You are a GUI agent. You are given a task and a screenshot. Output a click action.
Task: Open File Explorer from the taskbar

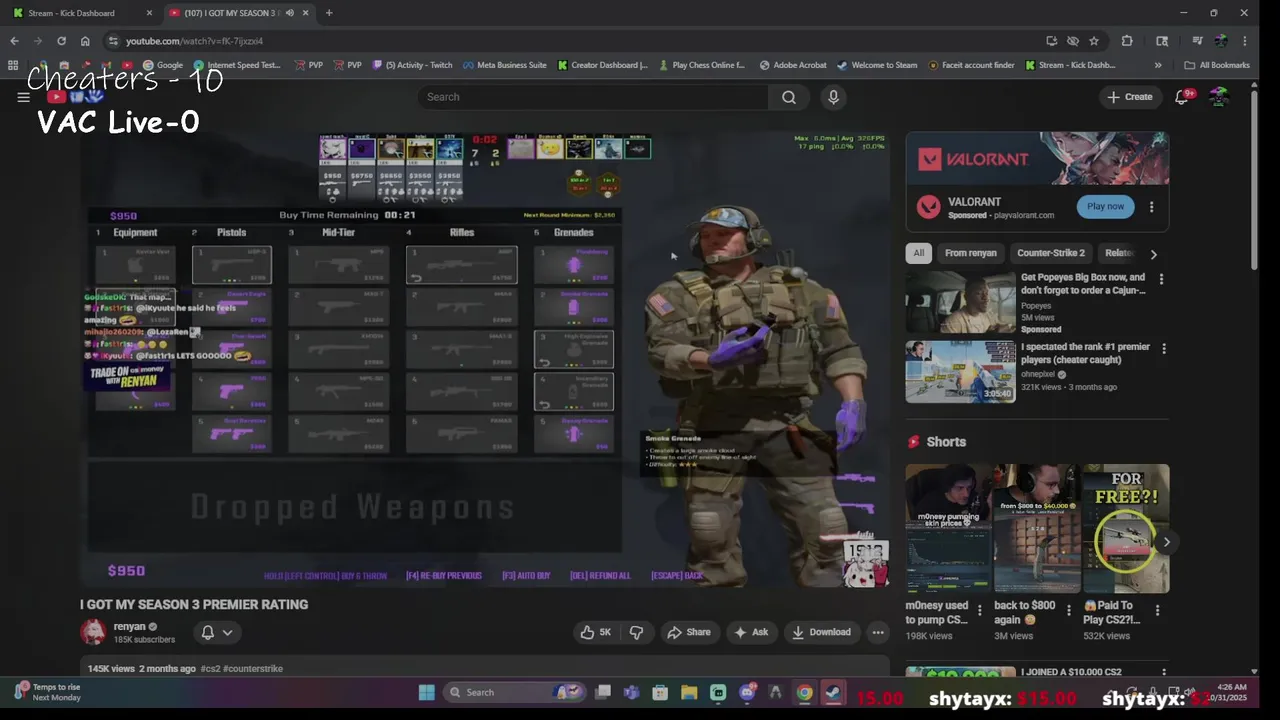point(689,692)
